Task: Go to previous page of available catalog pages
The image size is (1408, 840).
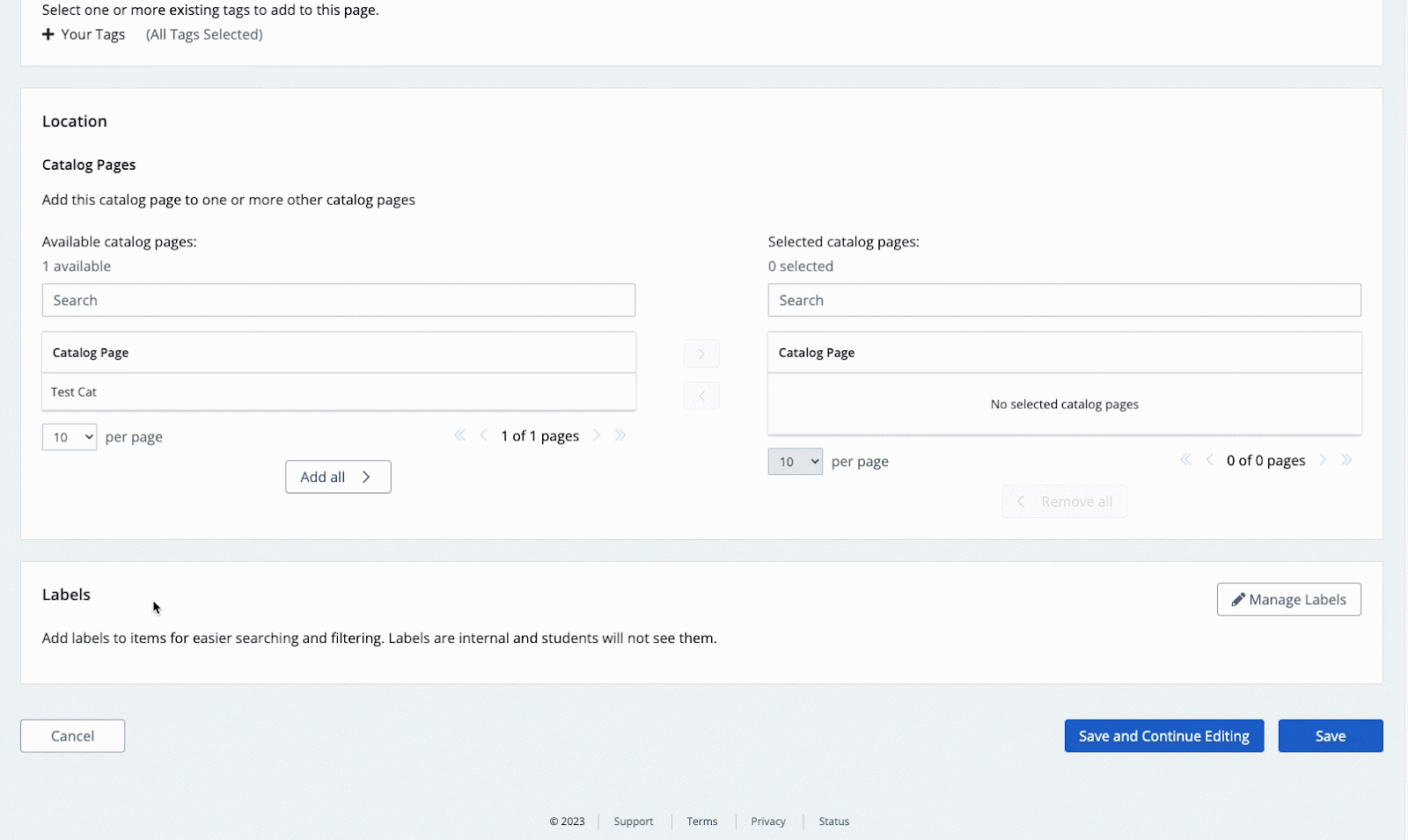Action: 483,435
